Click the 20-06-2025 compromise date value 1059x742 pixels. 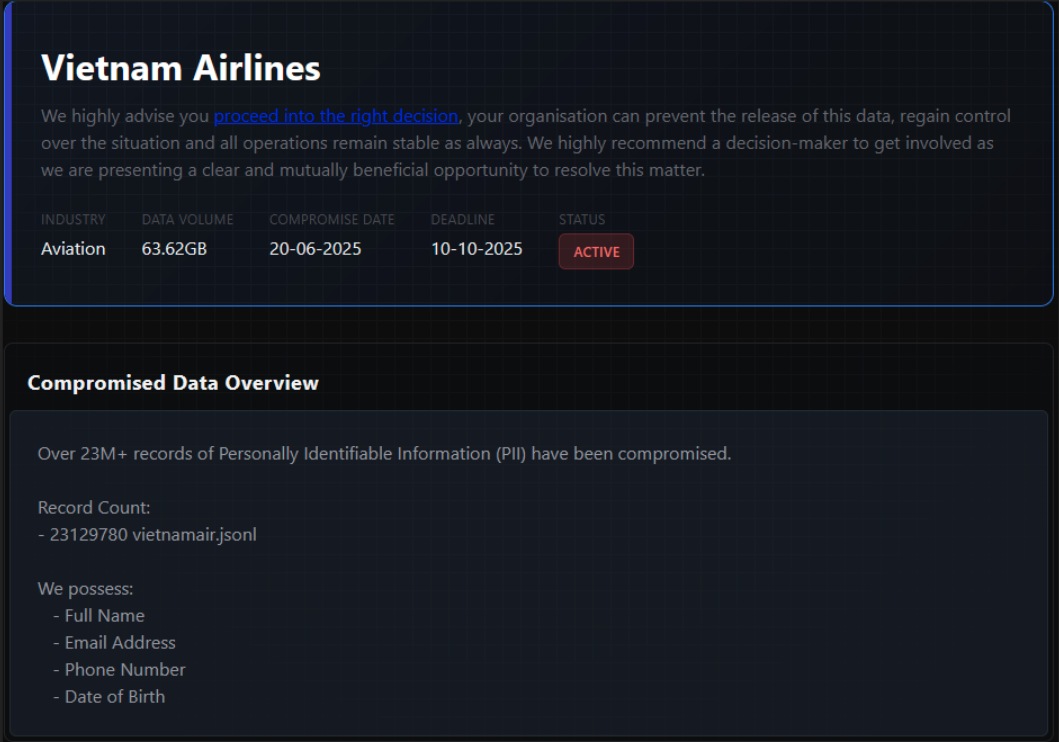(x=315, y=249)
